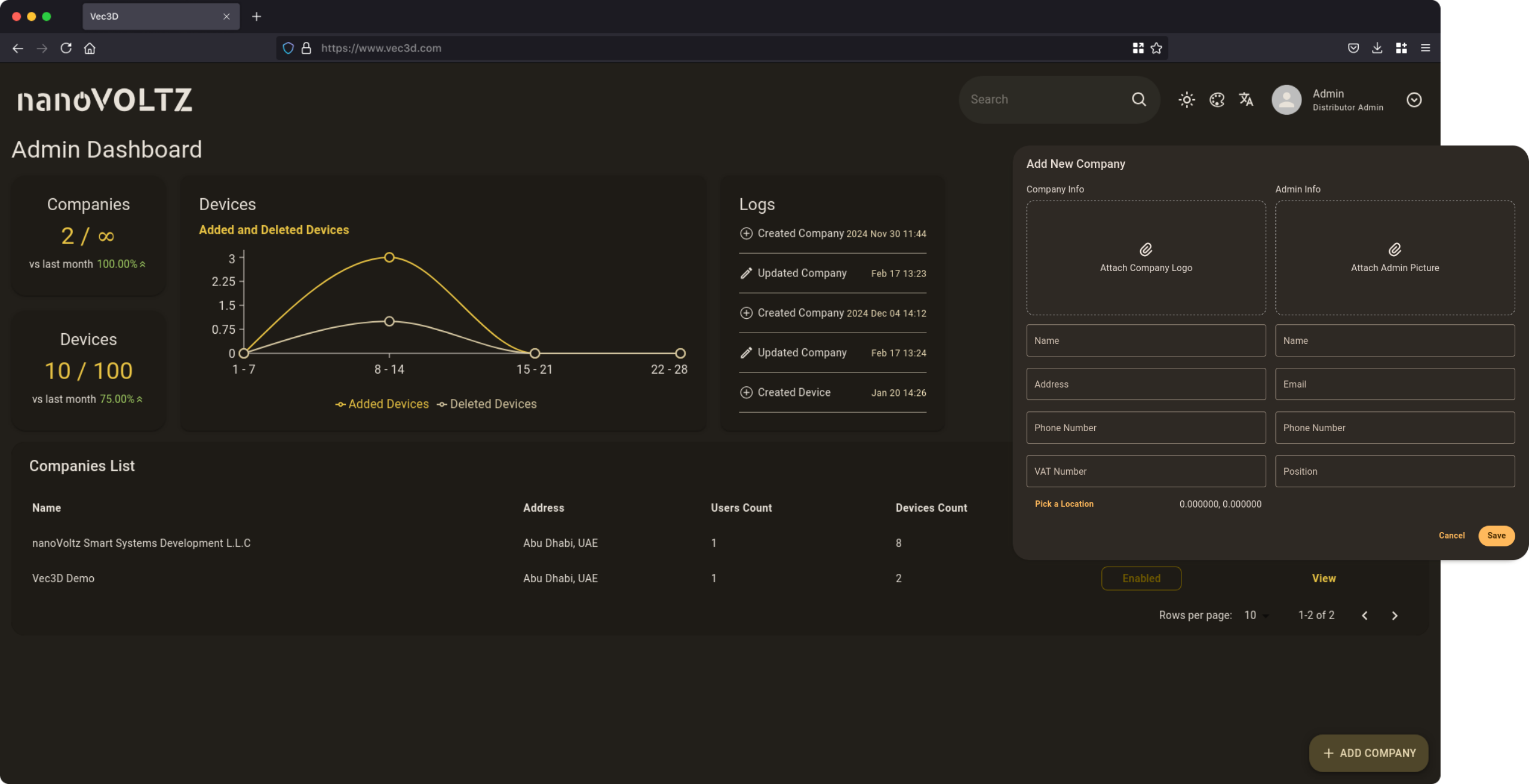The height and width of the screenshot is (784, 1529).
Task: Open the Companies 2 / ∞ card
Action: 88,236
